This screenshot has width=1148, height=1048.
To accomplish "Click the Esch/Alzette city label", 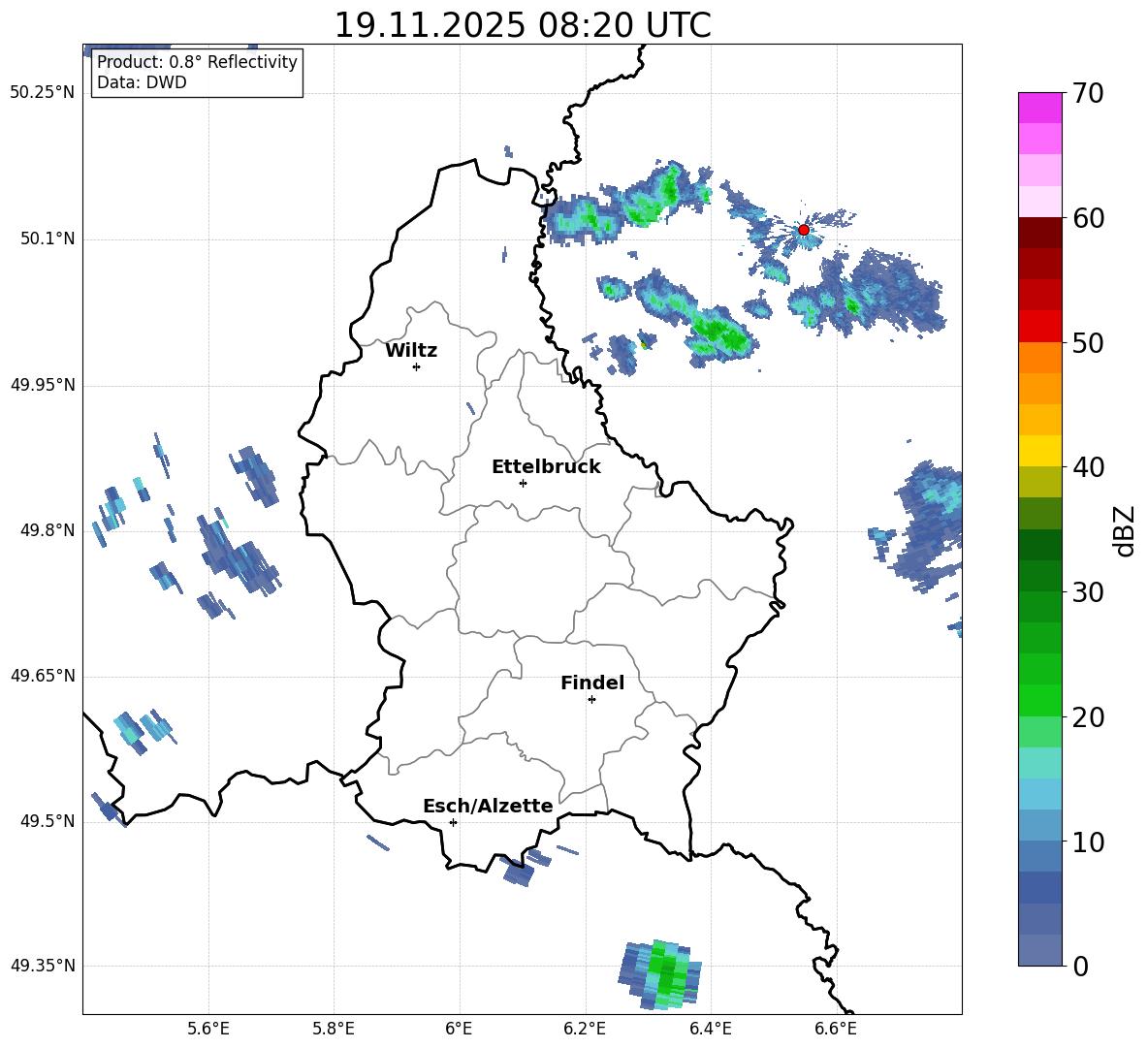I will (488, 806).
